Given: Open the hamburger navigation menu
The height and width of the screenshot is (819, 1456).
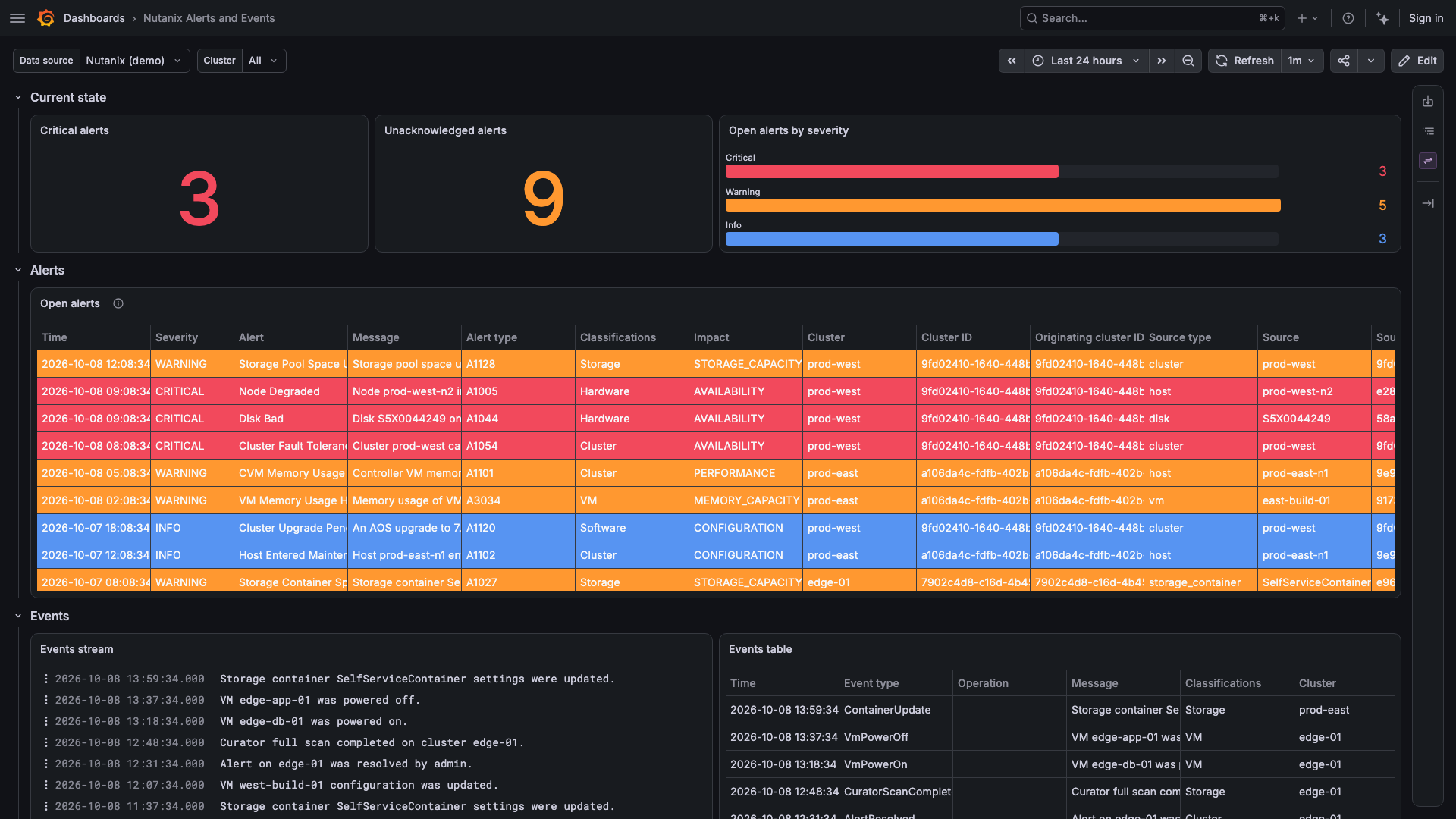Looking at the screenshot, I should (17, 18).
